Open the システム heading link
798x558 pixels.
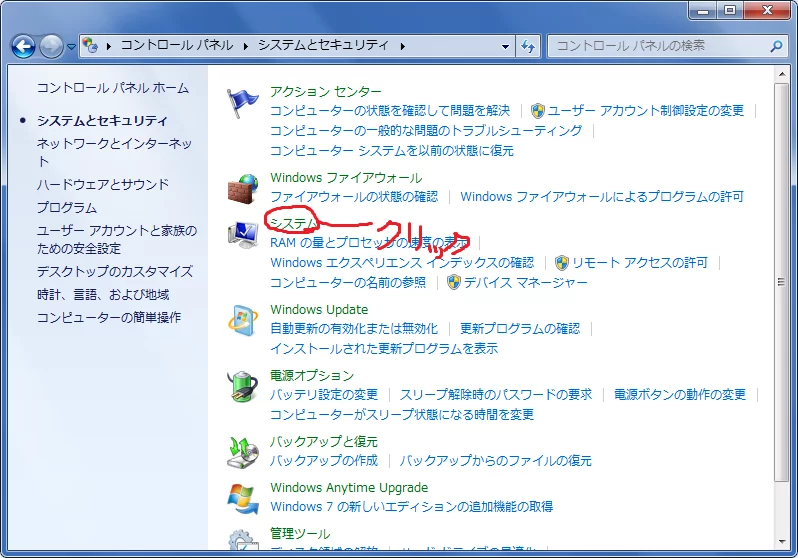click(293, 222)
